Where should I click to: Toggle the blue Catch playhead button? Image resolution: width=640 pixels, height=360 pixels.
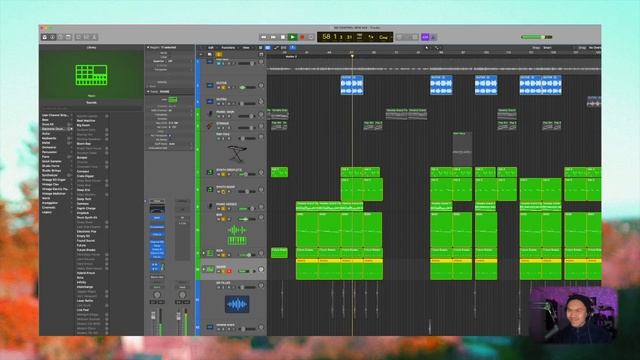(x=292, y=48)
